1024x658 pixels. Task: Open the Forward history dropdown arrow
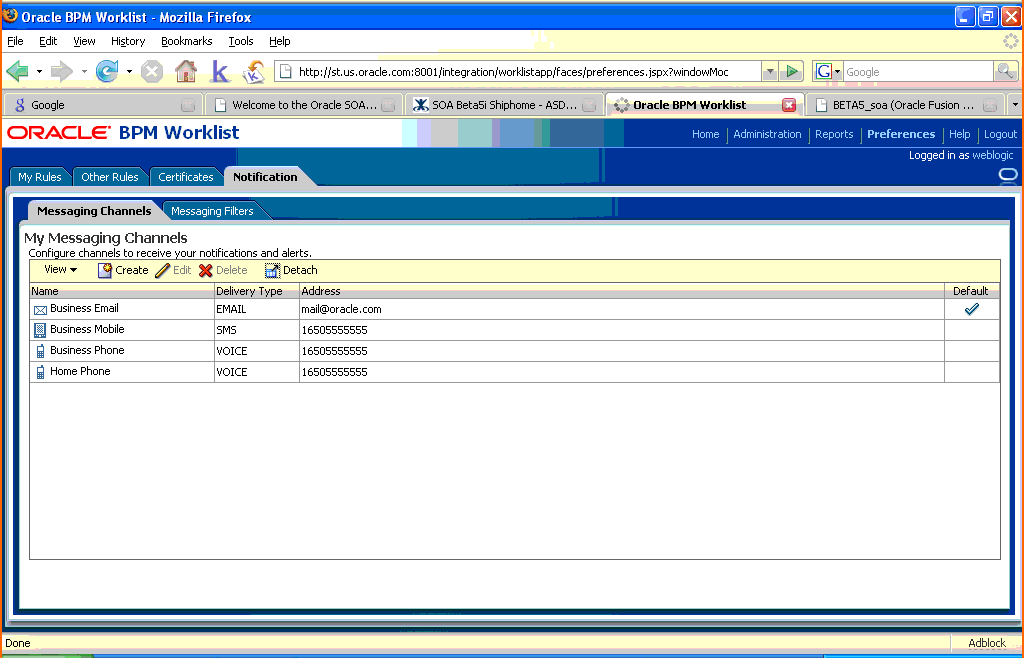click(84, 71)
